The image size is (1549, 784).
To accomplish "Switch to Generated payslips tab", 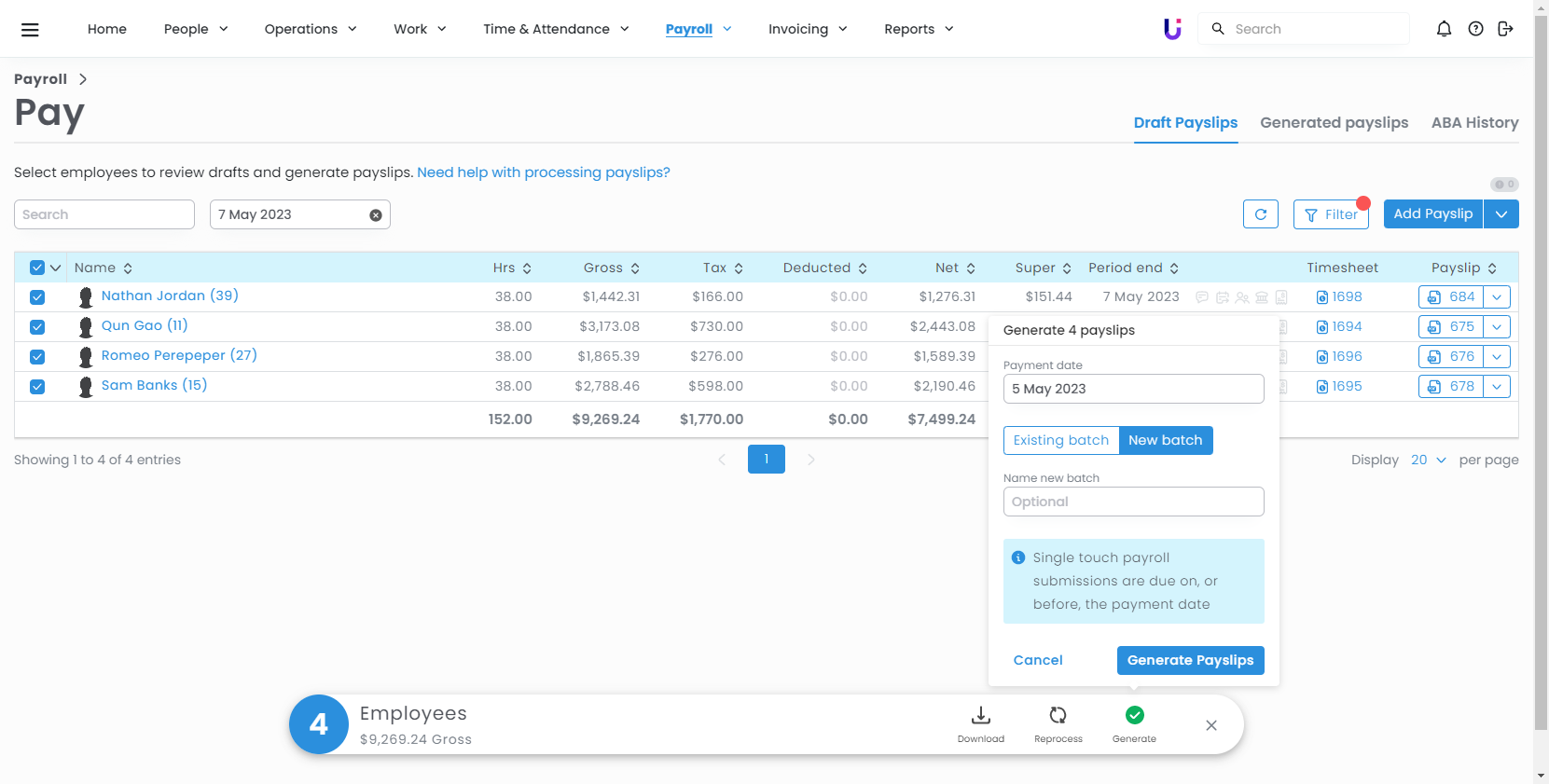I will pos(1334,123).
